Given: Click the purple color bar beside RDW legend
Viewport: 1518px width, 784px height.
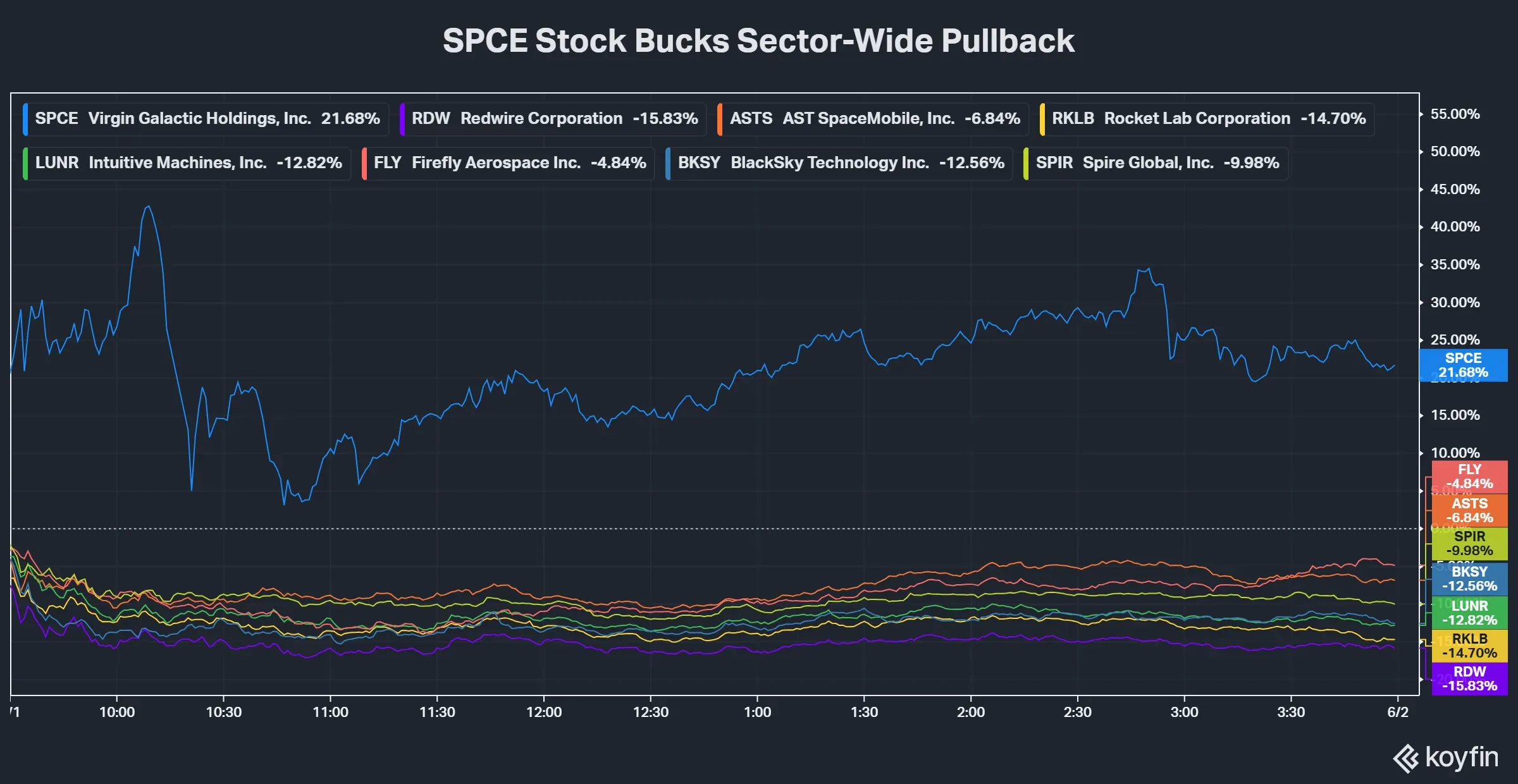Looking at the screenshot, I should tap(402, 119).
